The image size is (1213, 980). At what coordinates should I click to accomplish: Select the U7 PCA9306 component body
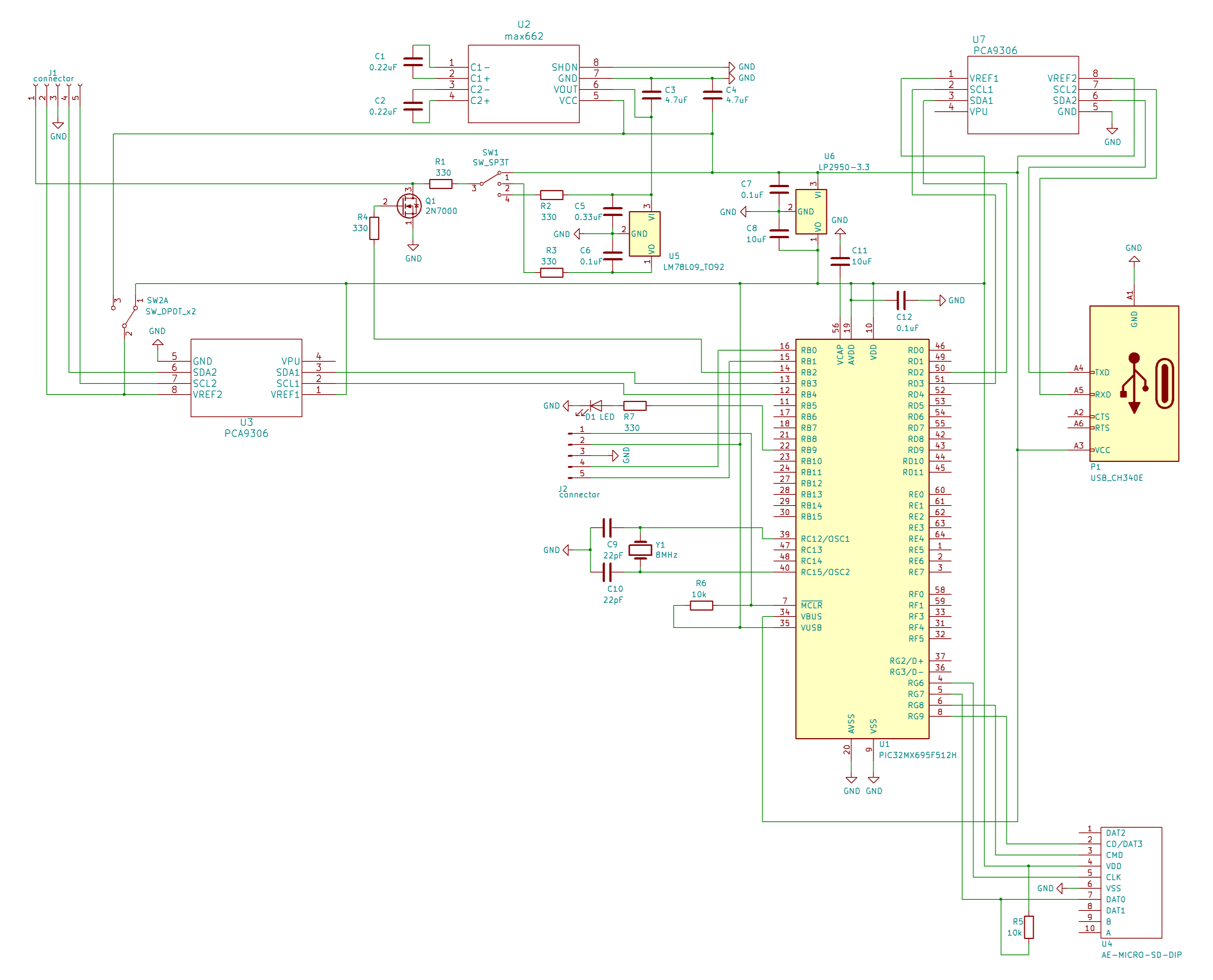[x=1023, y=95]
